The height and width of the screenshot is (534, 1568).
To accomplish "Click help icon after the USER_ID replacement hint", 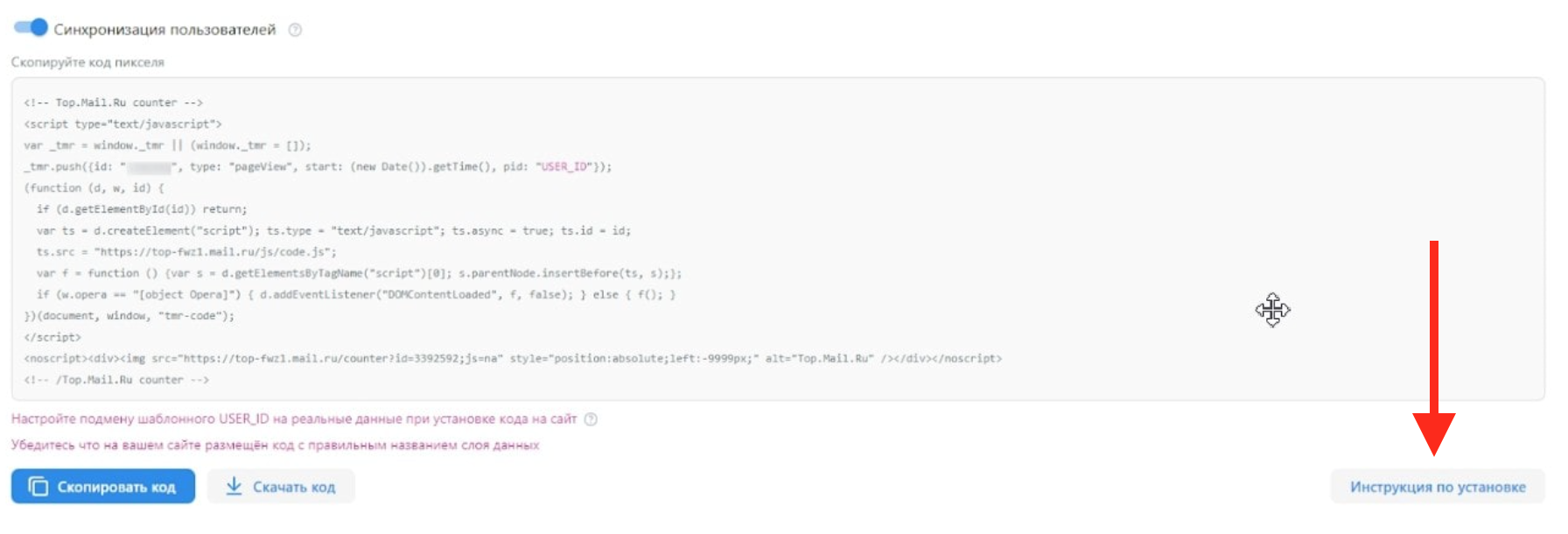I will tap(591, 419).
